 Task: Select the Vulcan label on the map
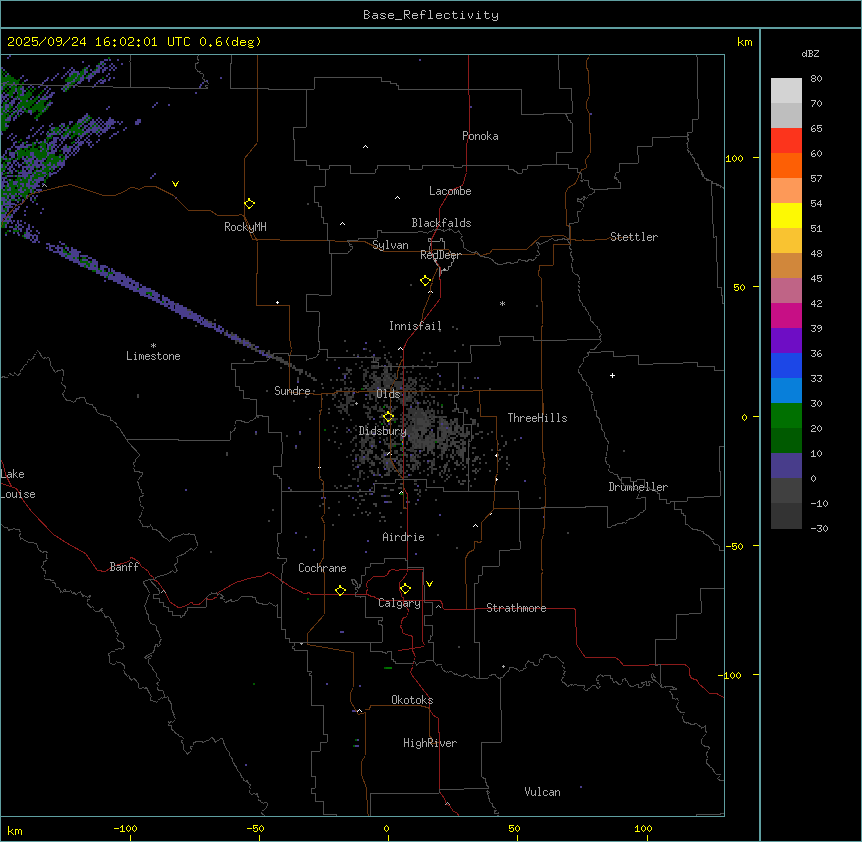point(542,792)
